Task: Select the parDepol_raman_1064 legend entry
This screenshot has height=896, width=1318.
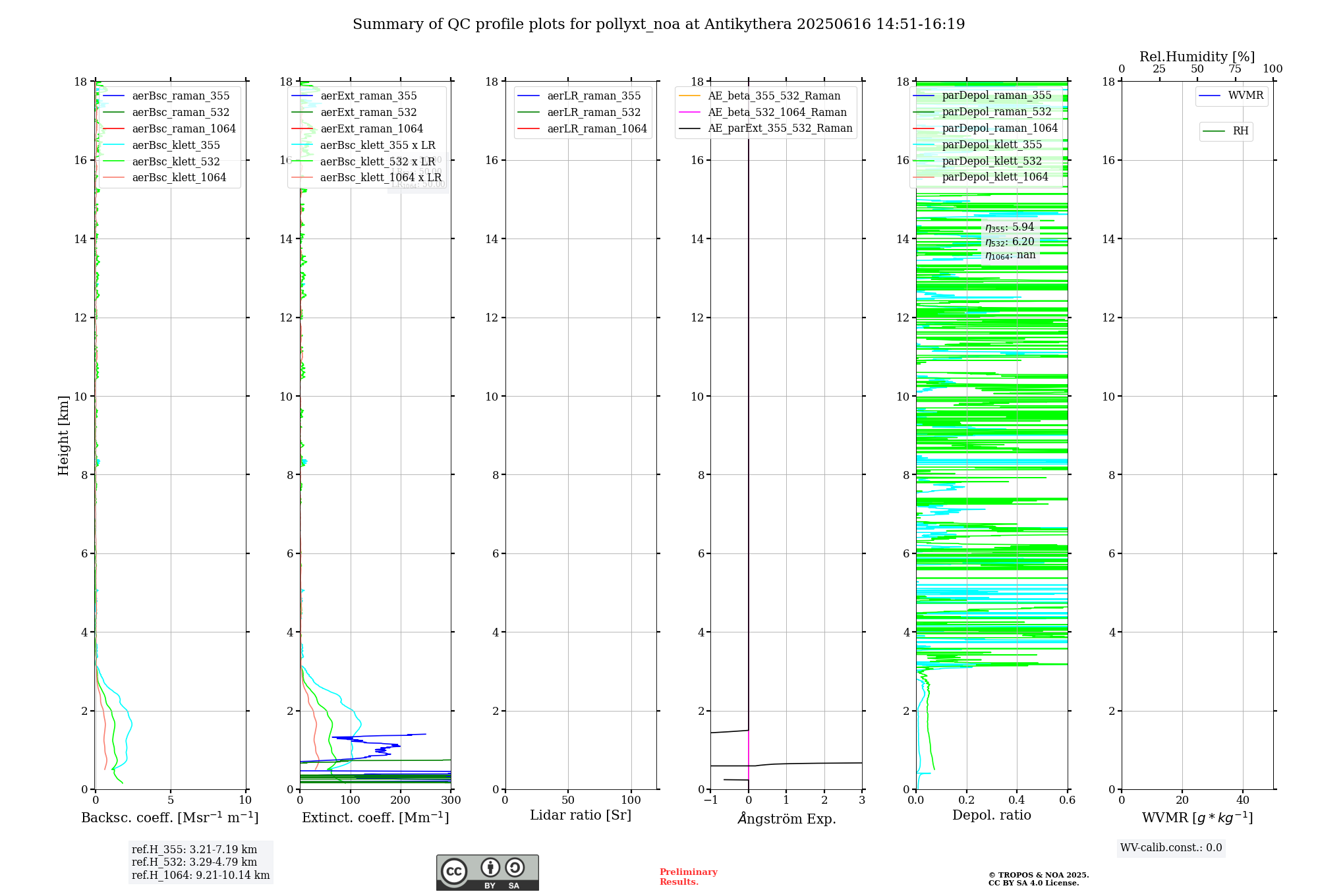Action: tap(985, 128)
